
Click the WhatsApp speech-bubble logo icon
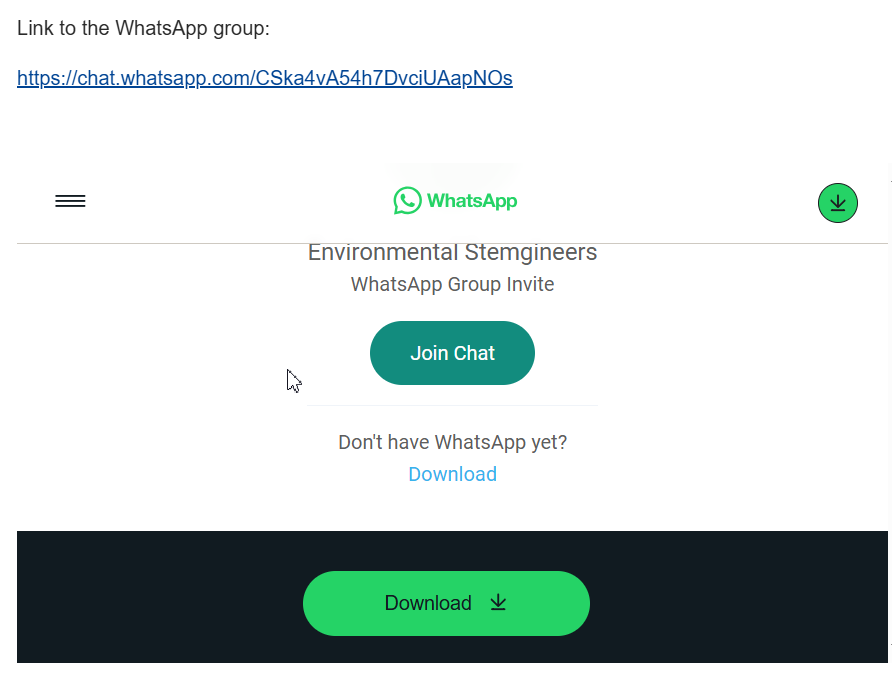pos(407,201)
